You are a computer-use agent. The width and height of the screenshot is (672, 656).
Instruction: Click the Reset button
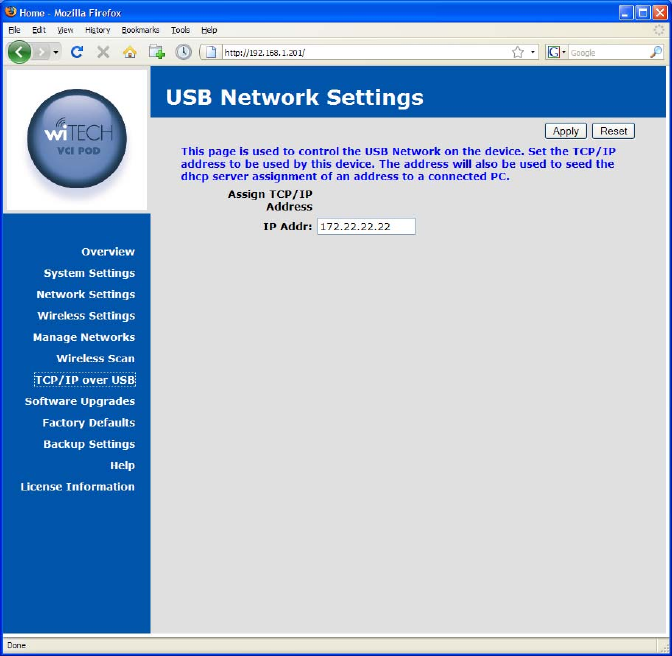[x=613, y=131]
